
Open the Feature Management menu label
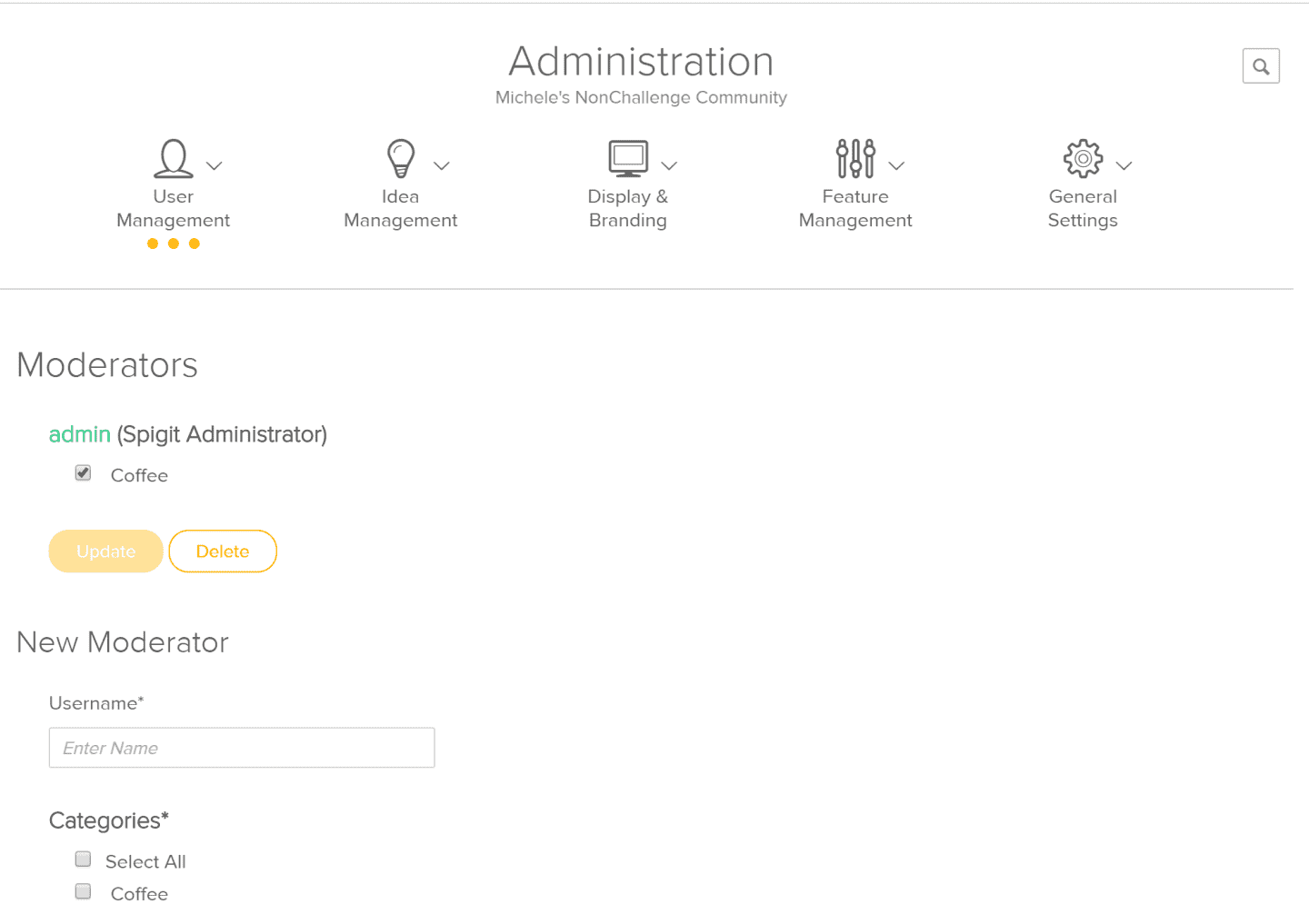click(x=855, y=208)
